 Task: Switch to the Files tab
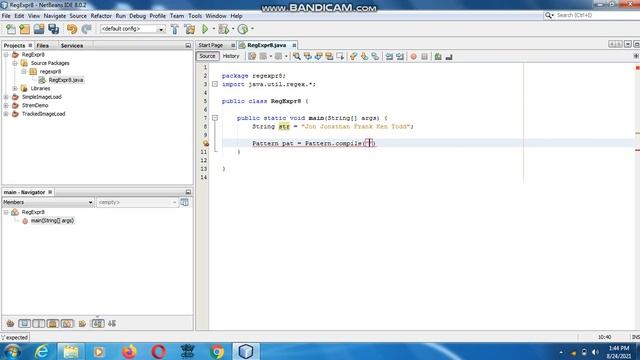[42, 46]
